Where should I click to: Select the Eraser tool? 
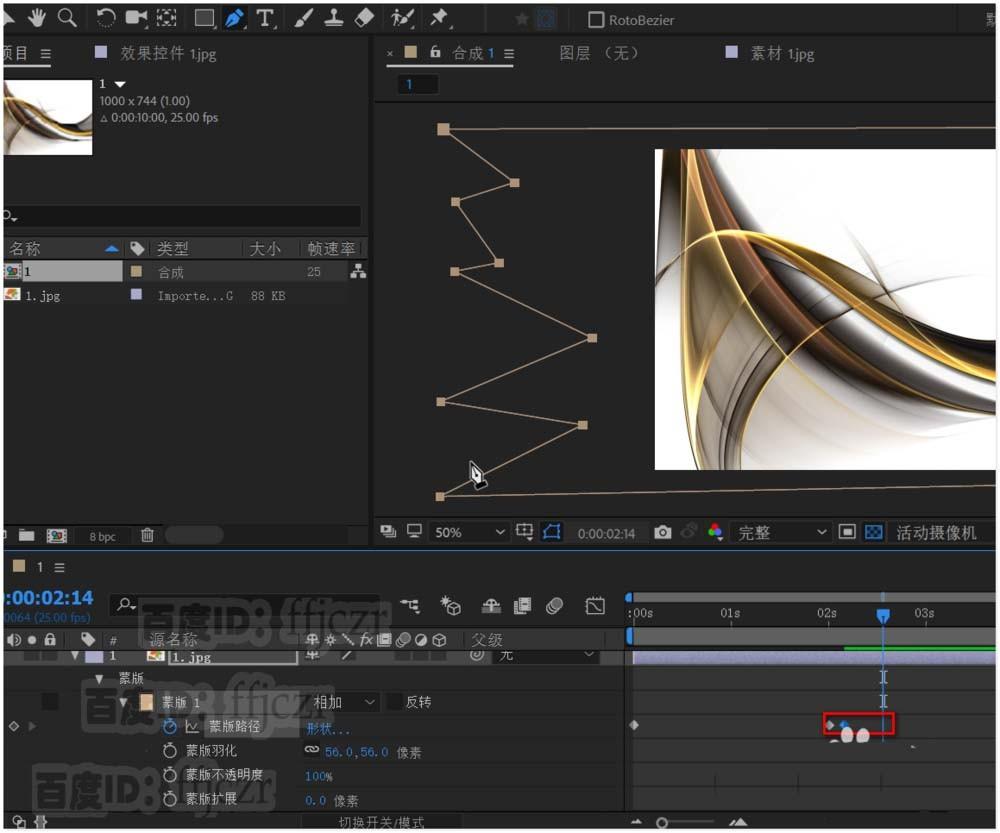pyautogui.click(x=364, y=18)
